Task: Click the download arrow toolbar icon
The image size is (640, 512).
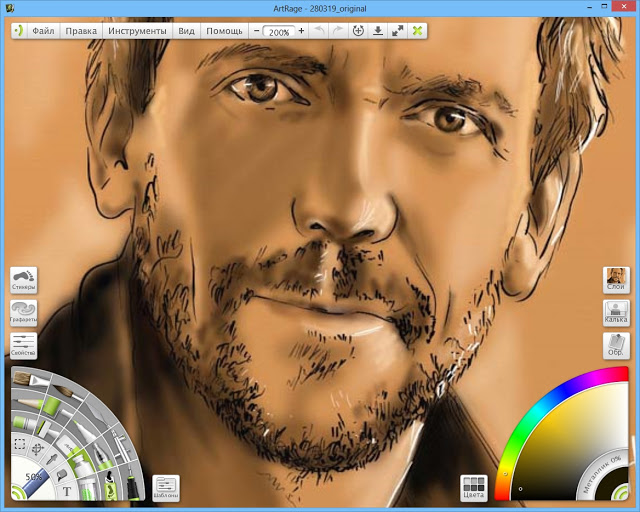Action: pos(378,31)
